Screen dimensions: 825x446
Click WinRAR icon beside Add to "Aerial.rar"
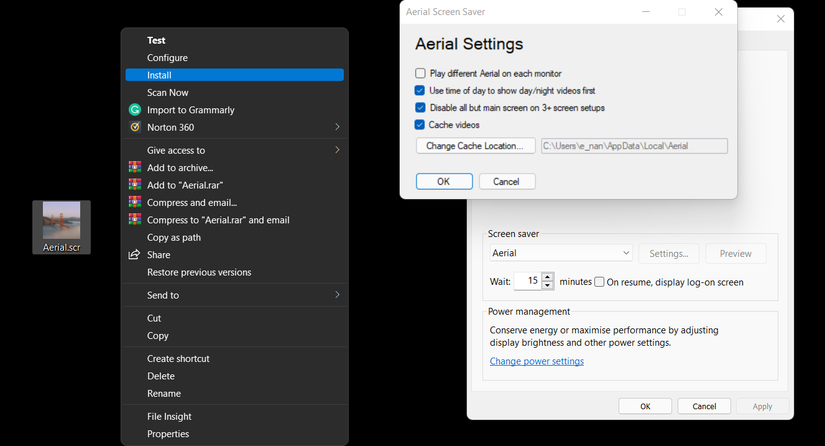point(135,185)
